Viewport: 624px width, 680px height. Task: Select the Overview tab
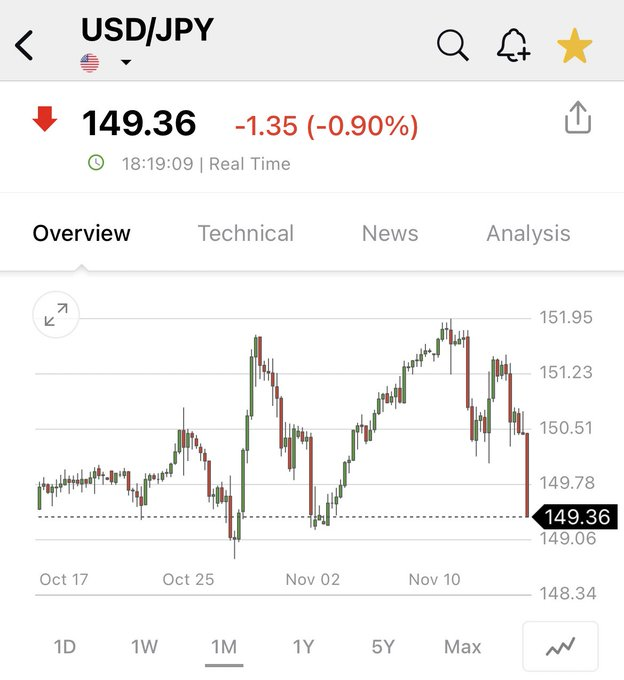pyautogui.click(x=81, y=233)
